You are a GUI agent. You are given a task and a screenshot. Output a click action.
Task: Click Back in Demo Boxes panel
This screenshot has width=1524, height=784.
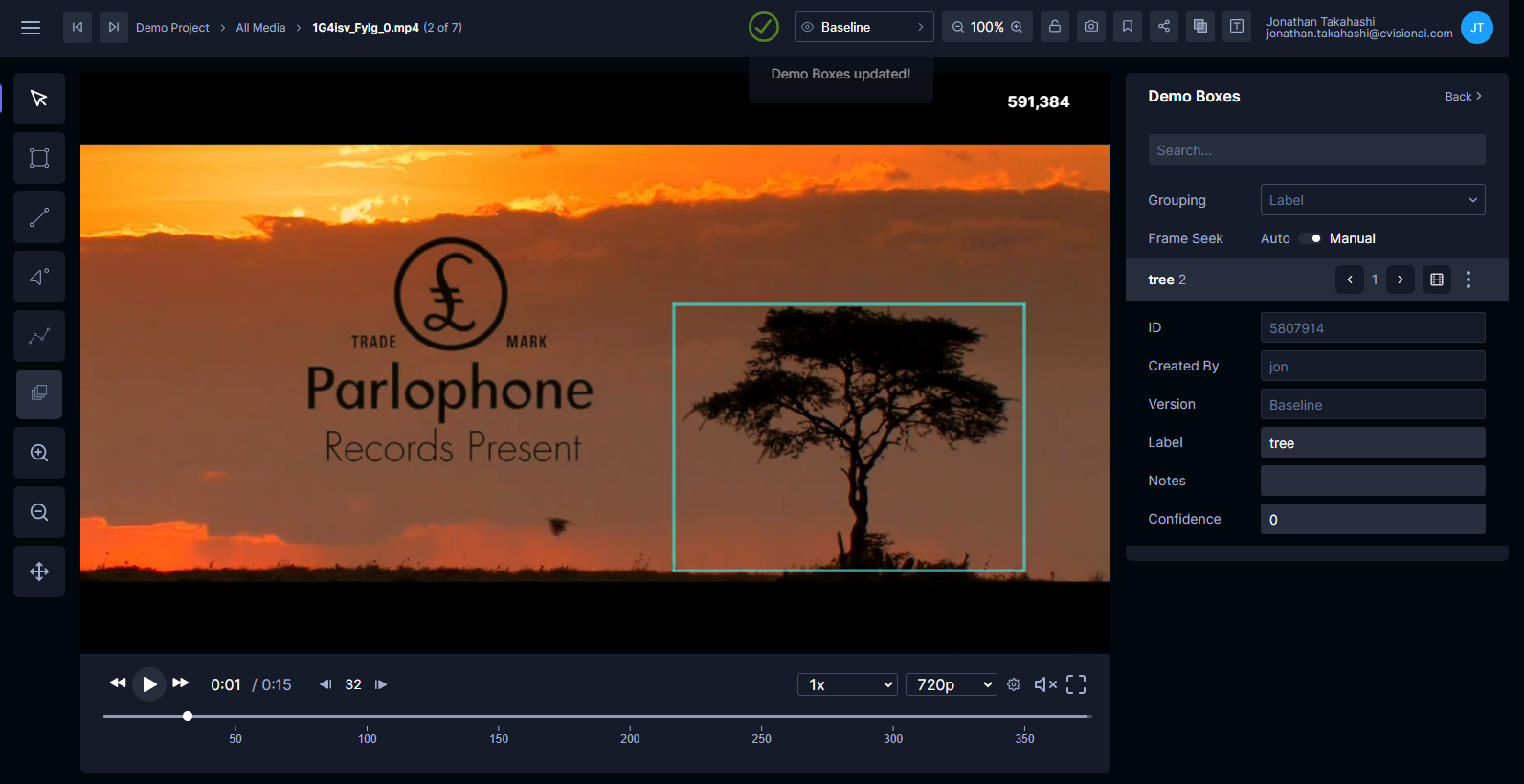point(1463,97)
